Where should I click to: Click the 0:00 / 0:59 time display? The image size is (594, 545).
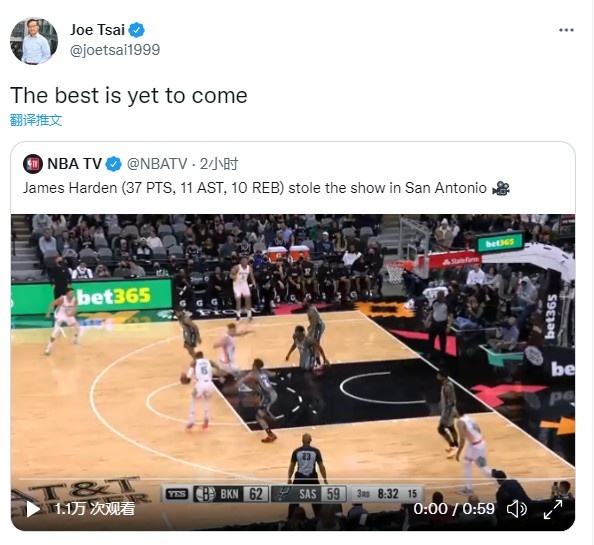click(x=454, y=509)
